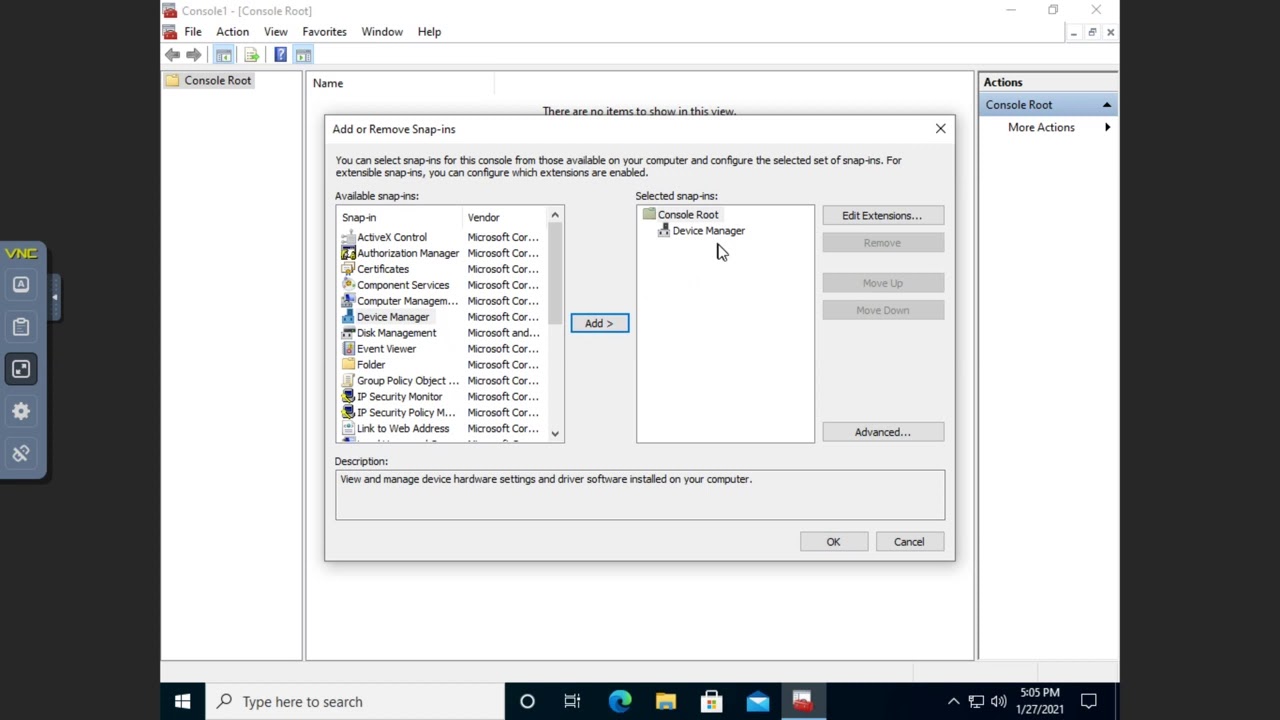Screen dimensions: 1280x720
Task: Select the Authorization Manager snap-in icon
Action: click(348, 253)
